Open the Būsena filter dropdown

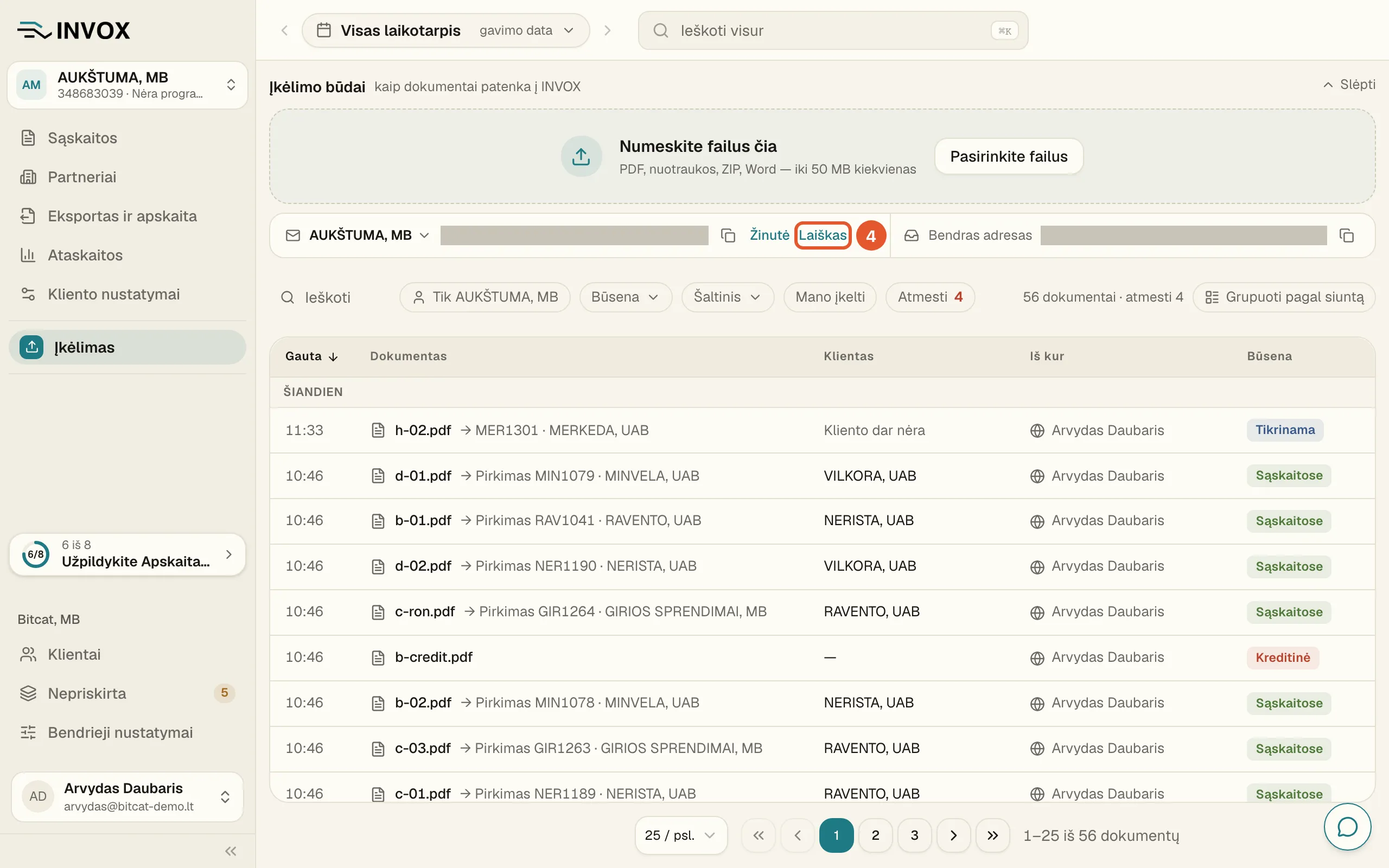pos(625,297)
